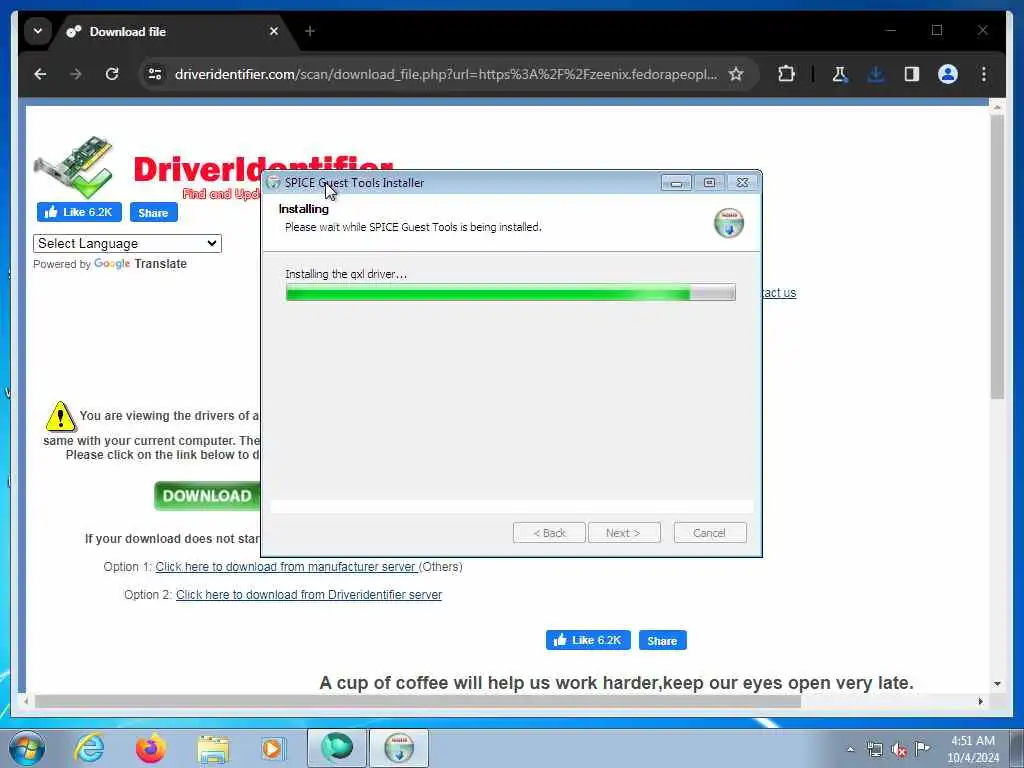1024x768 pixels.
Task: Click the partially hidden contact us link
Action: click(x=779, y=293)
